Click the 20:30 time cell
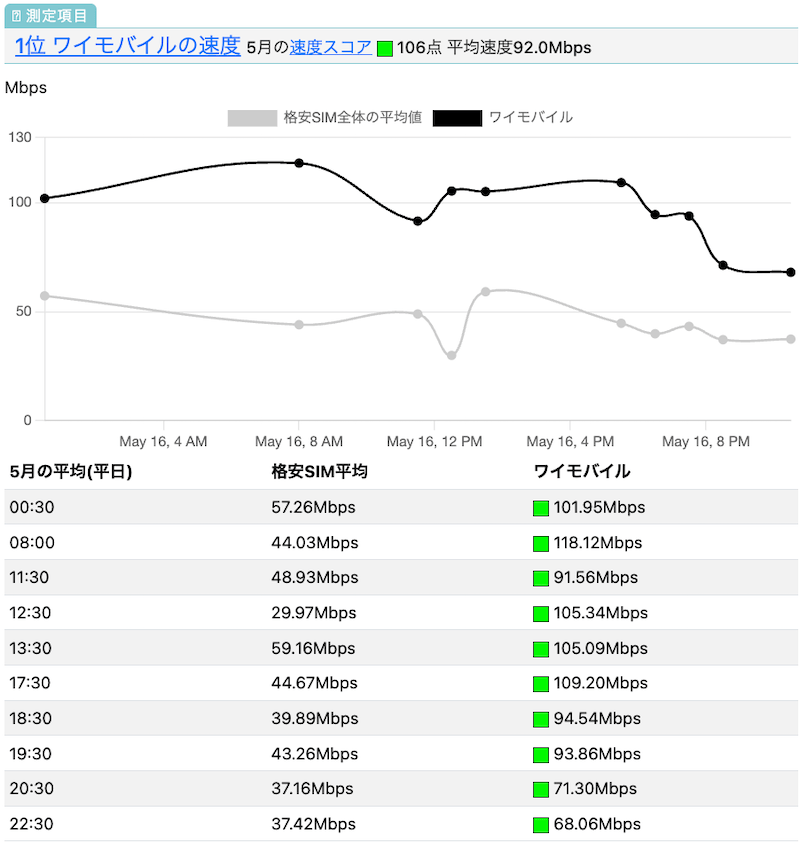This screenshot has width=800, height=851. [x=31, y=789]
